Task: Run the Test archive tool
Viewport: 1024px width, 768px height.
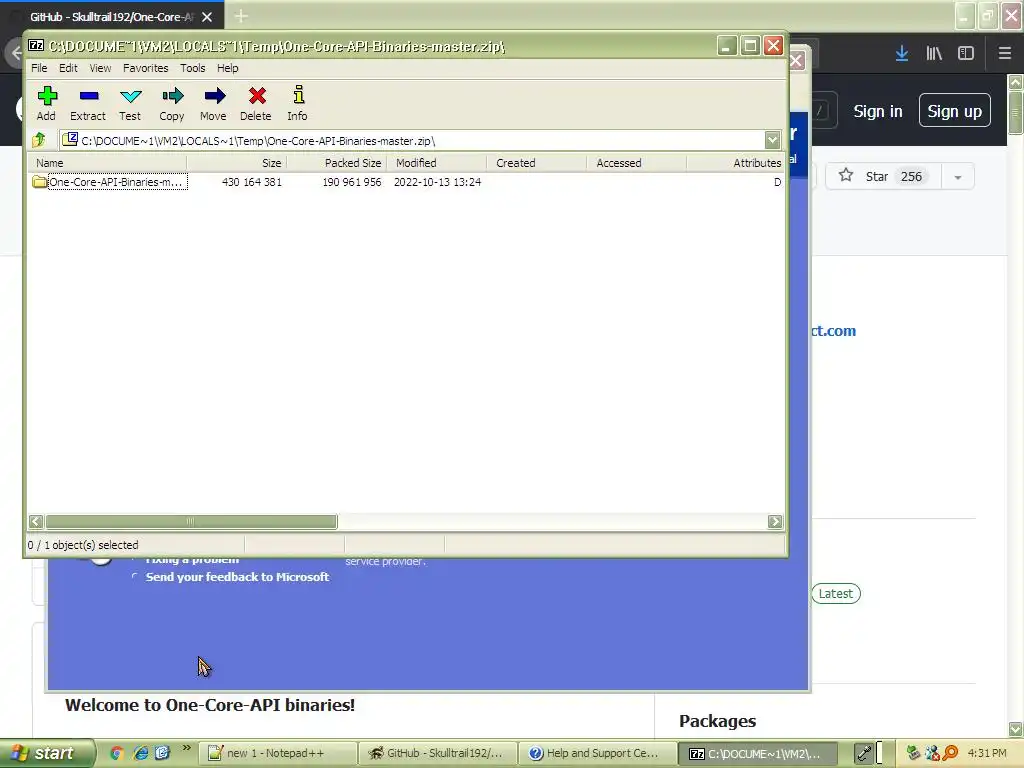Action: tap(130, 103)
